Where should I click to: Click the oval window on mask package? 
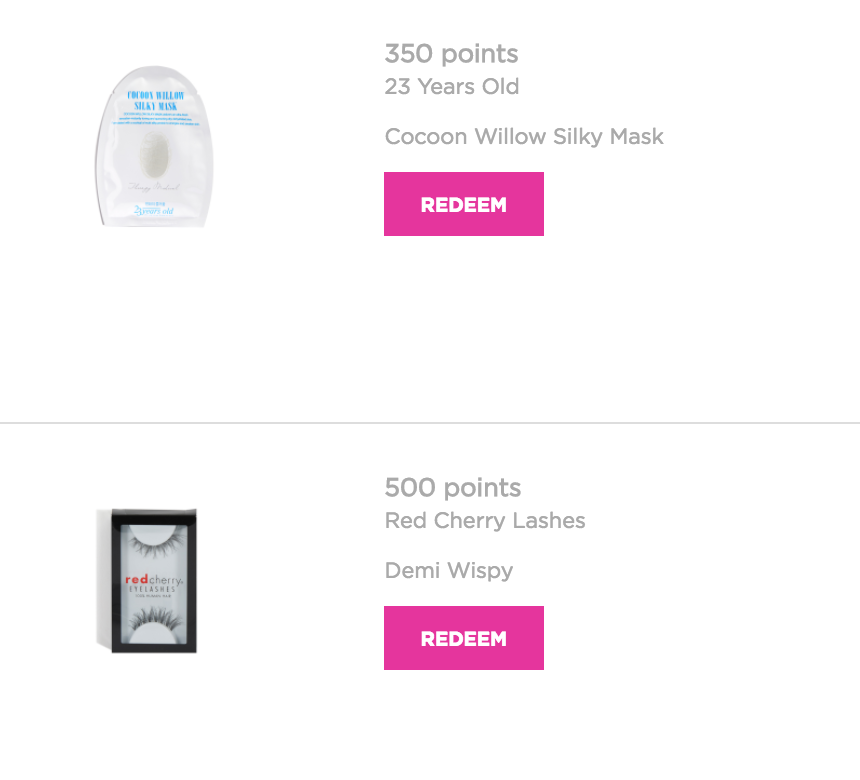[x=155, y=154]
